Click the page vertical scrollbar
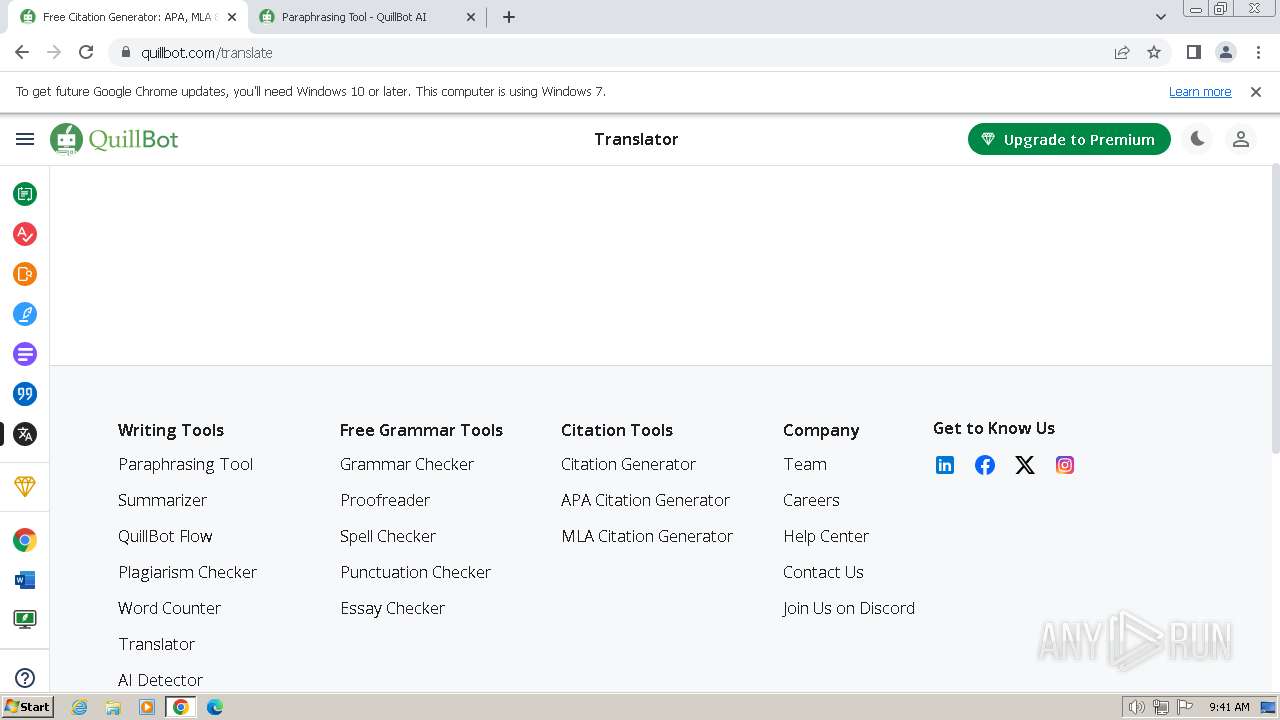1280x720 pixels. click(1275, 310)
